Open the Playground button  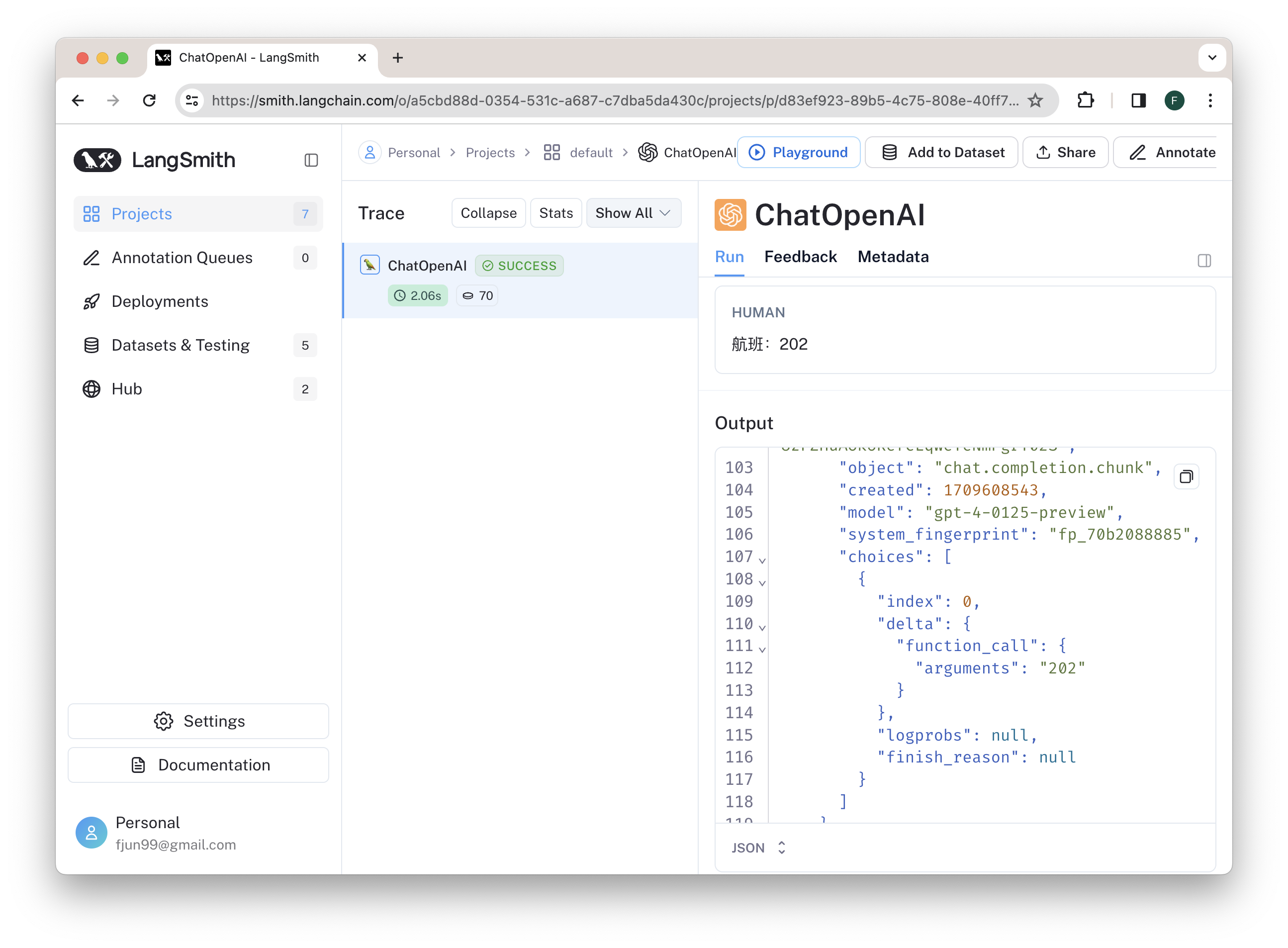798,152
